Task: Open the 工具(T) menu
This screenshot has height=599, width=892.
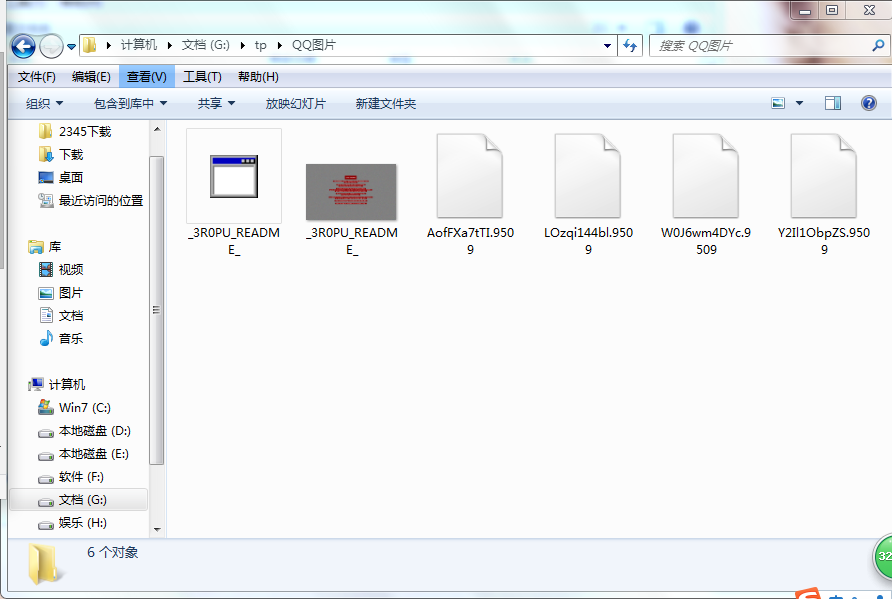Action: tap(202, 77)
